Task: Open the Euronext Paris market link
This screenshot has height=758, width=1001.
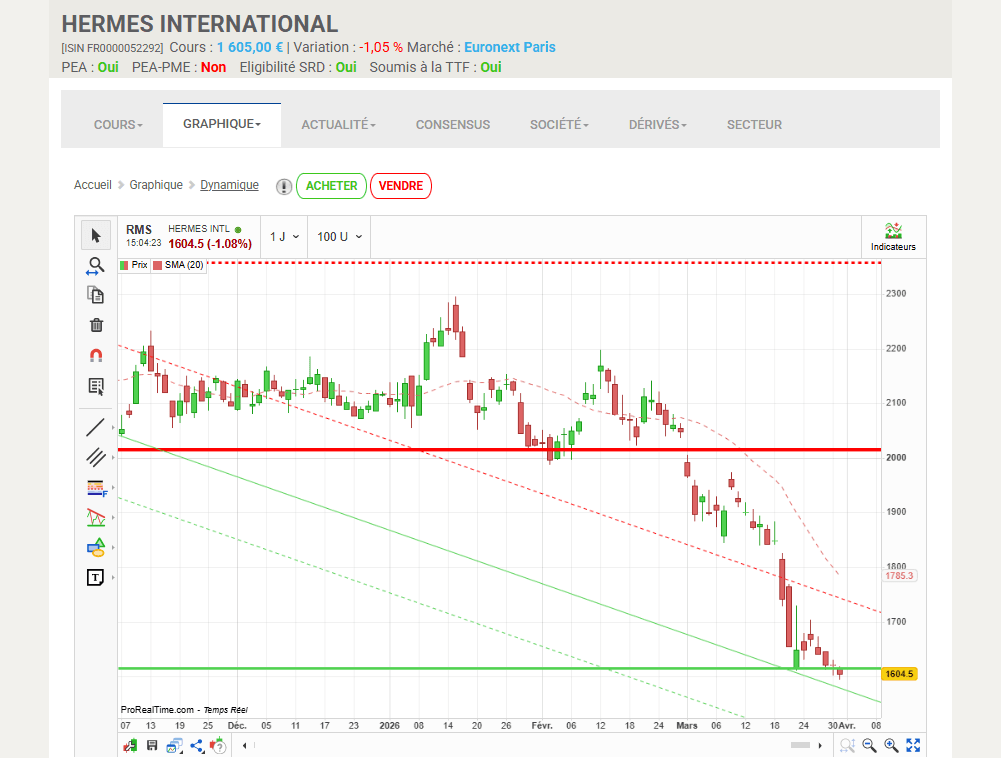Action: pyautogui.click(x=509, y=47)
